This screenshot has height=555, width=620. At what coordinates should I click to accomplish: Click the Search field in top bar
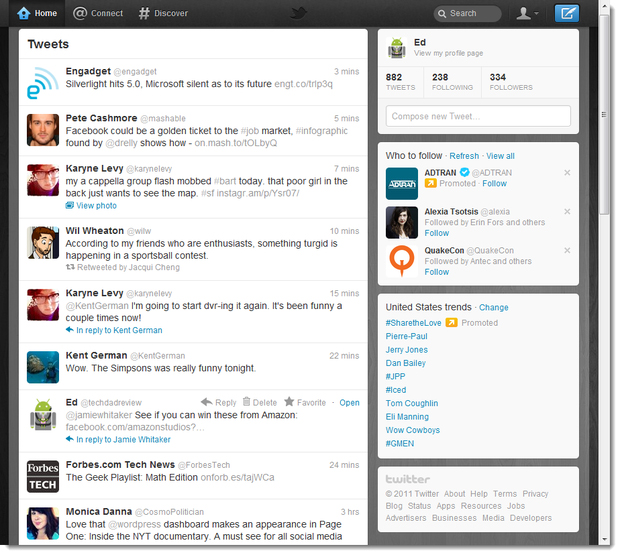[467, 13]
